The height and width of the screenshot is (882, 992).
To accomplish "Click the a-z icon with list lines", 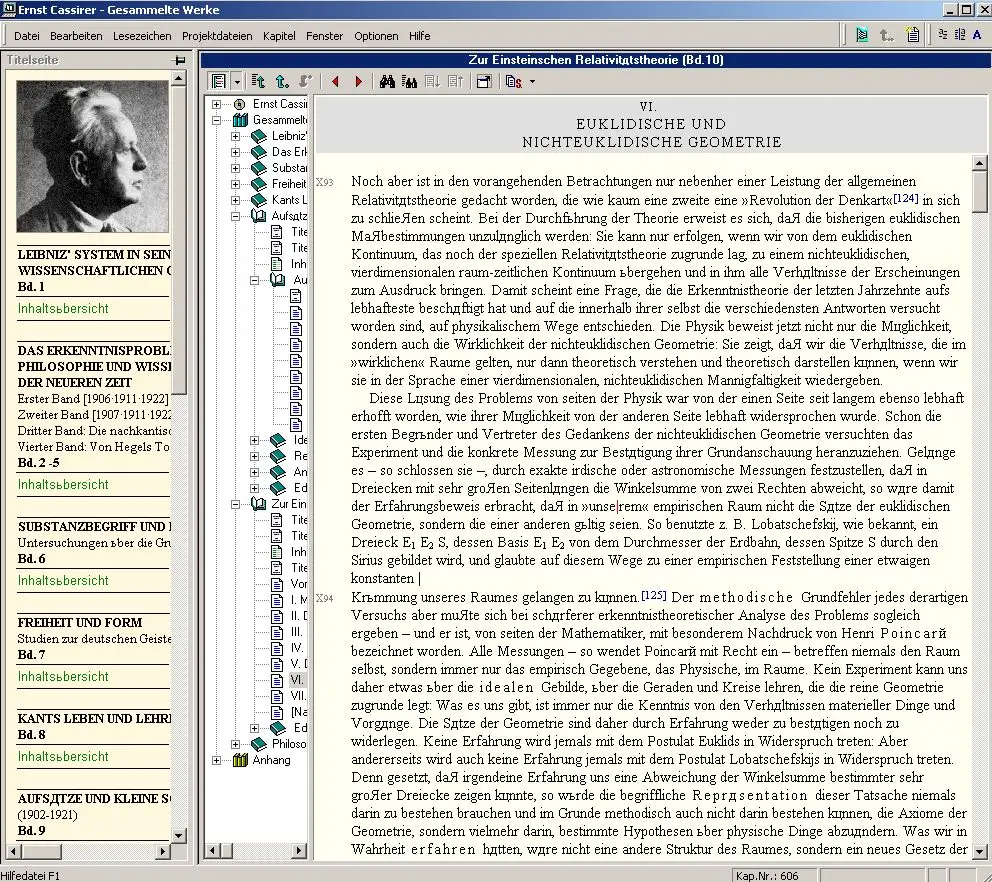I will pos(960,35).
